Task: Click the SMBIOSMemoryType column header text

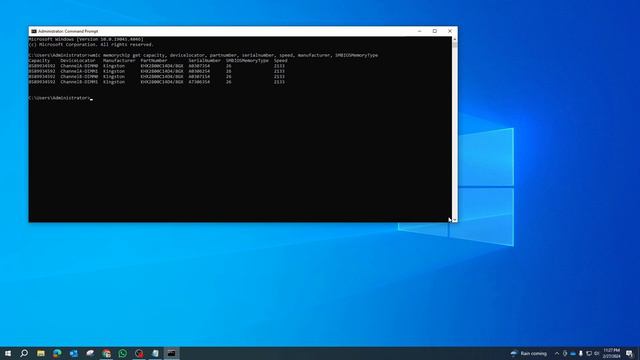Action: [x=247, y=60]
